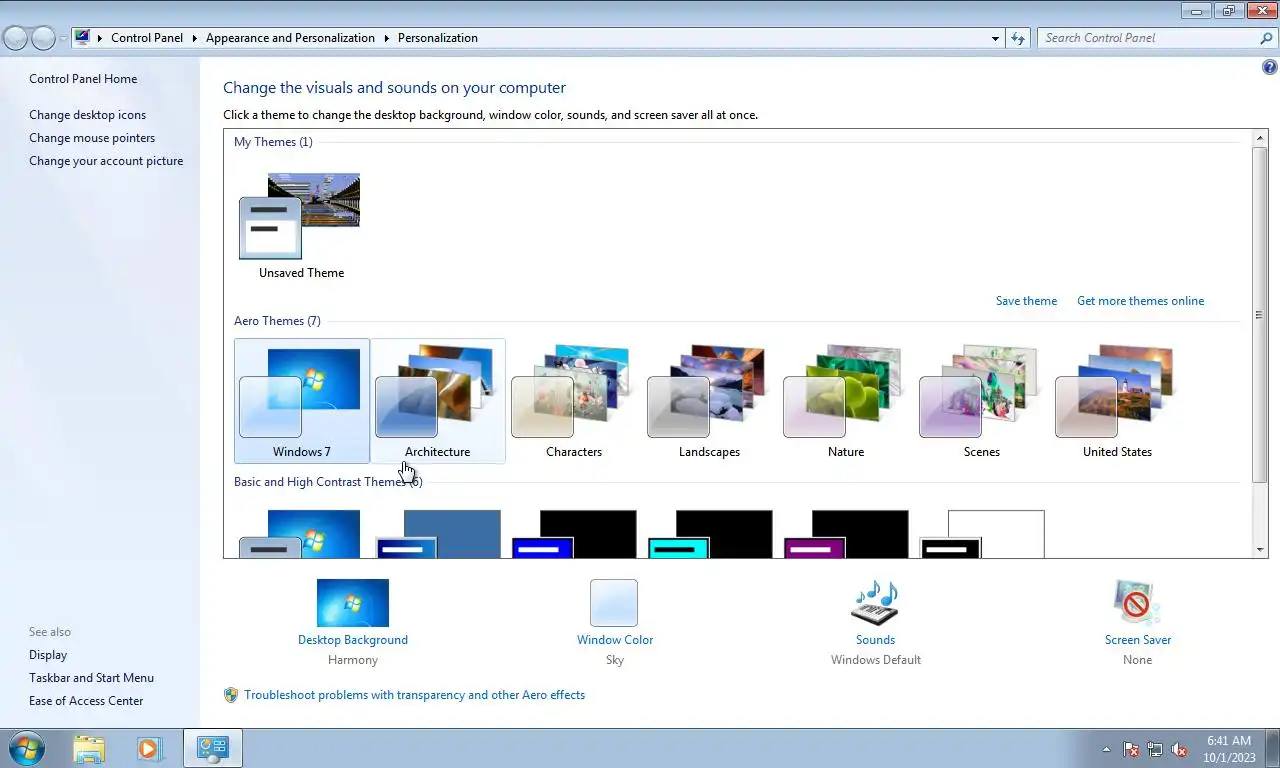
Task: Click the themes list scroll down arrow
Action: pyautogui.click(x=1260, y=549)
